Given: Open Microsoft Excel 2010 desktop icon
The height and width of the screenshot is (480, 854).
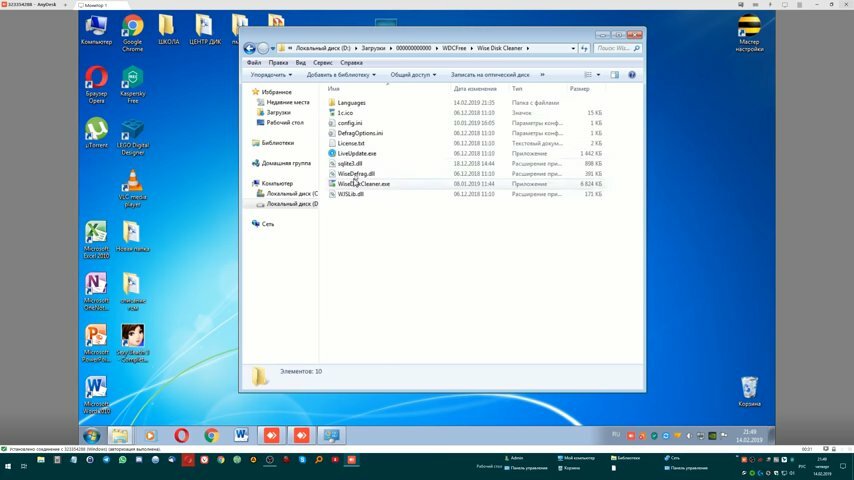Looking at the screenshot, I should coord(96,240).
